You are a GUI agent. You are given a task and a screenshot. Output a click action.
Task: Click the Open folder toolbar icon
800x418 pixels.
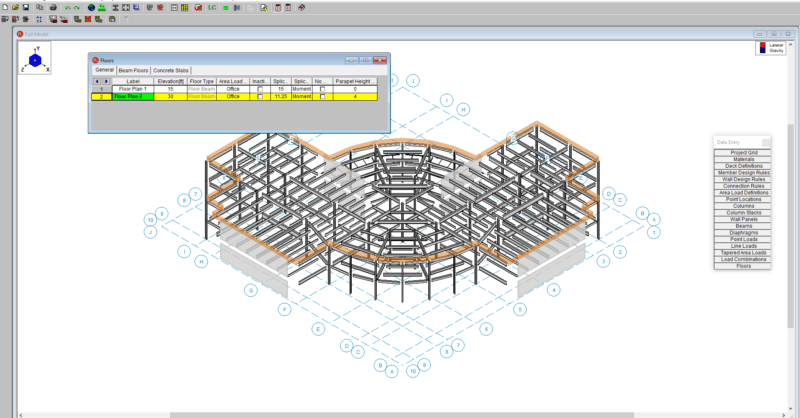click(15, 6)
